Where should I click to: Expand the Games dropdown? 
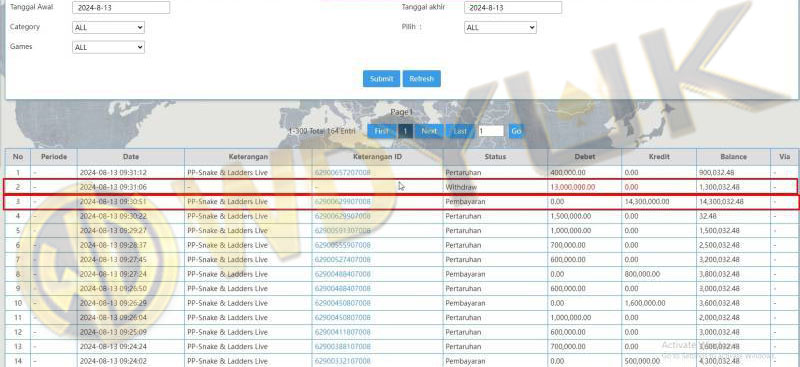[108, 47]
